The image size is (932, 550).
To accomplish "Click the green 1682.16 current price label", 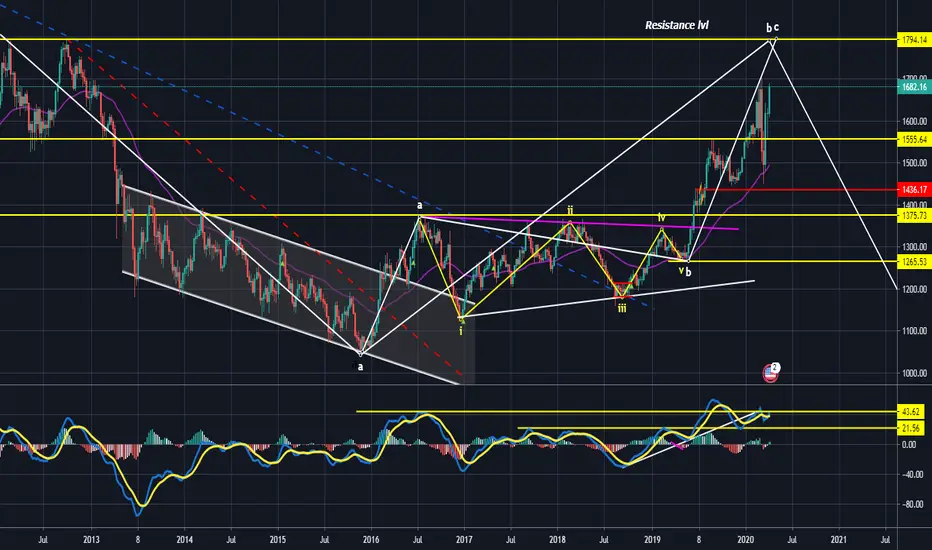I will point(914,87).
